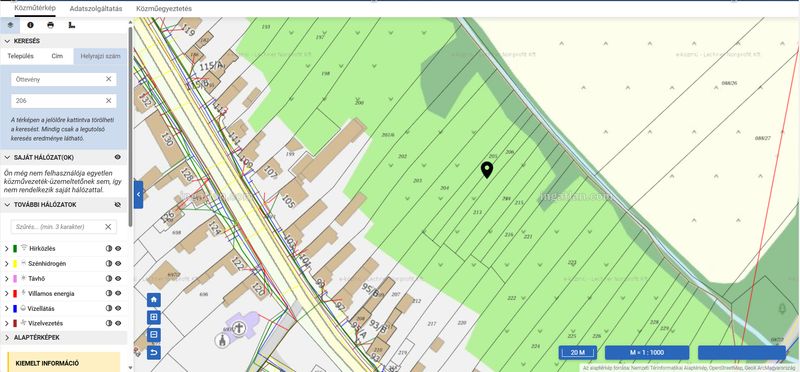Adjust Vízelvezetés layer opacity icon
This screenshot has width=800, height=372.
click(108, 323)
